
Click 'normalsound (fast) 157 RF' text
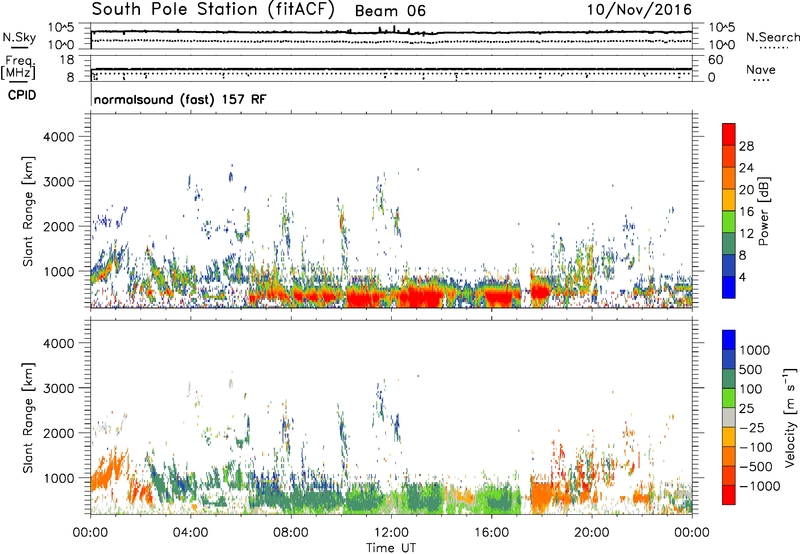(180, 99)
